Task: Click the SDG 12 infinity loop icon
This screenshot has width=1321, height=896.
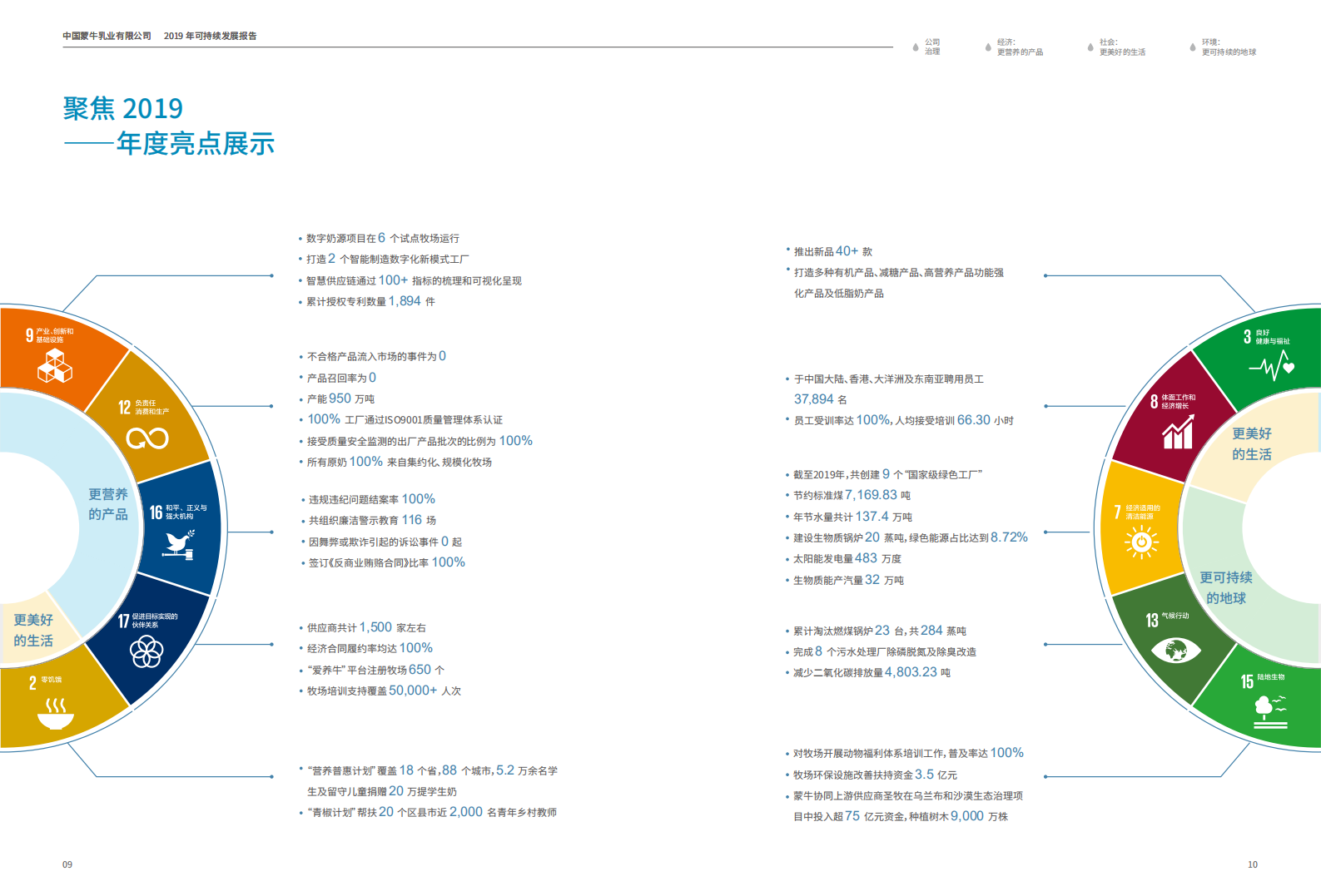Action: [x=147, y=438]
